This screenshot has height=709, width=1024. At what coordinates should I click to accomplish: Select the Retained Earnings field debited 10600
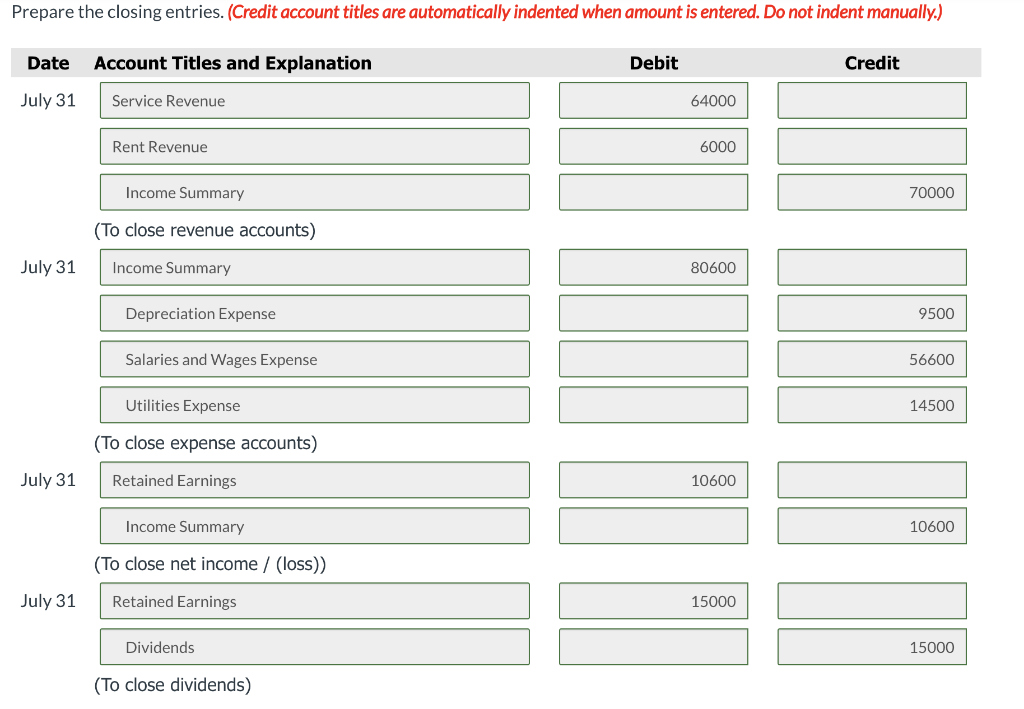315,480
